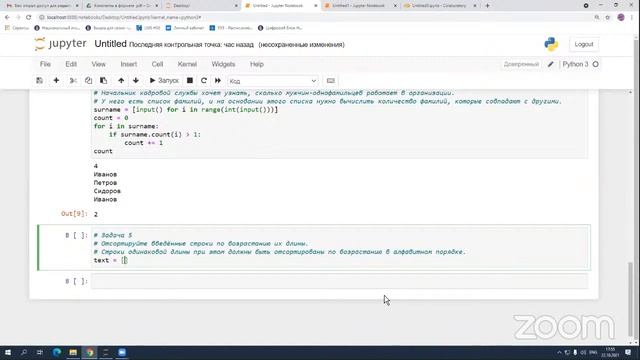Click the Jupyter logo
Screen dimensions: 640x360
pyautogui.click(x=60, y=44)
